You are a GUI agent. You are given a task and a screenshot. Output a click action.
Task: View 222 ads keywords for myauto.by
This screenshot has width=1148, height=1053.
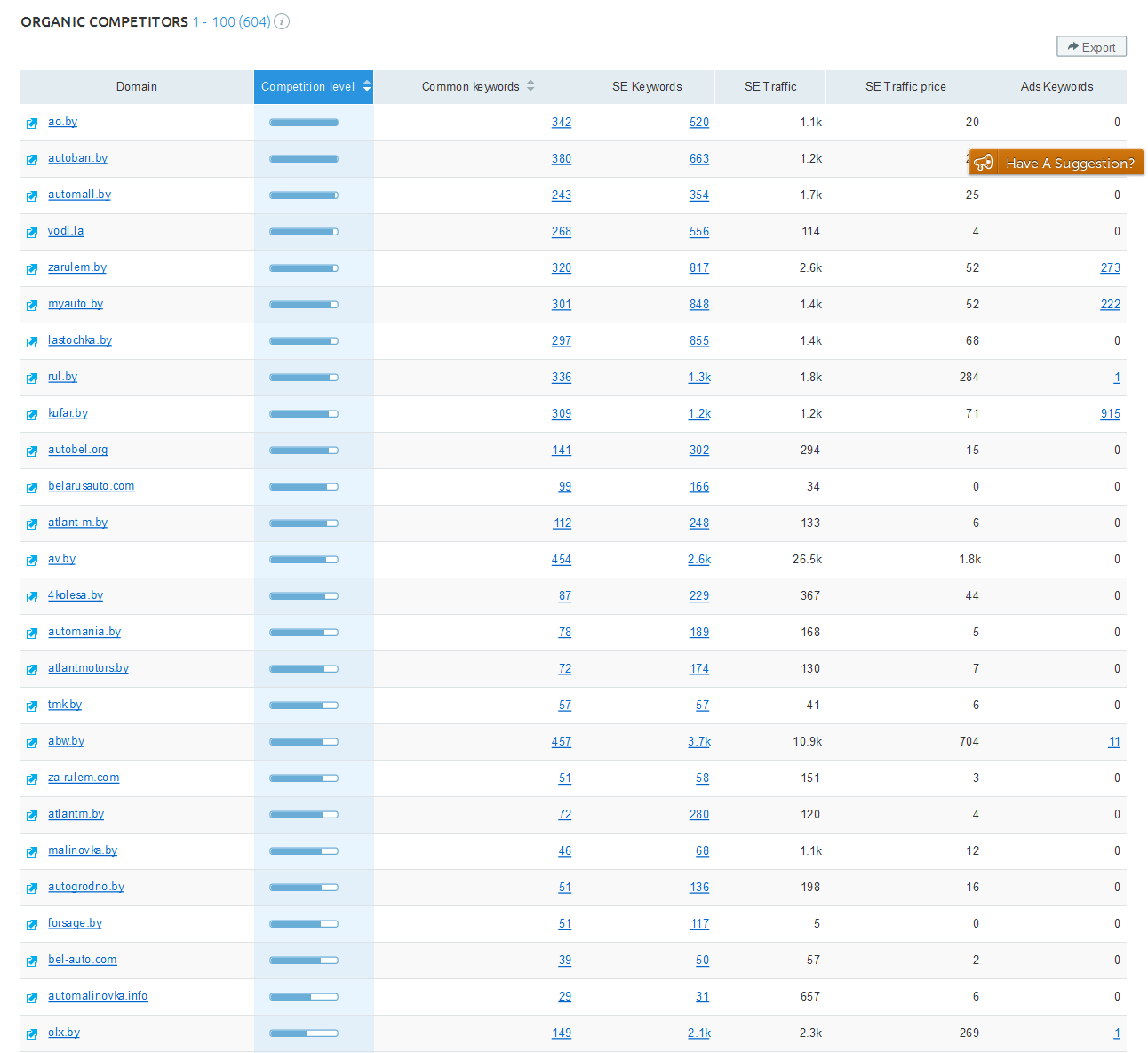click(x=1111, y=305)
